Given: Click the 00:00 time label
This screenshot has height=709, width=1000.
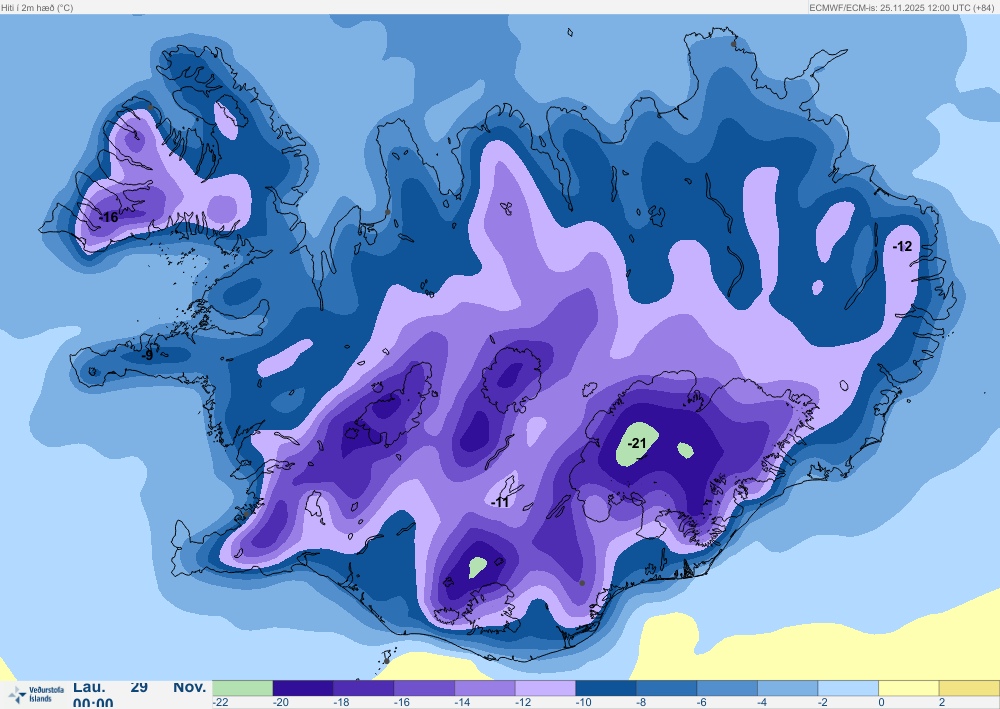Looking at the screenshot, I should pyautogui.click(x=93, y=703).
